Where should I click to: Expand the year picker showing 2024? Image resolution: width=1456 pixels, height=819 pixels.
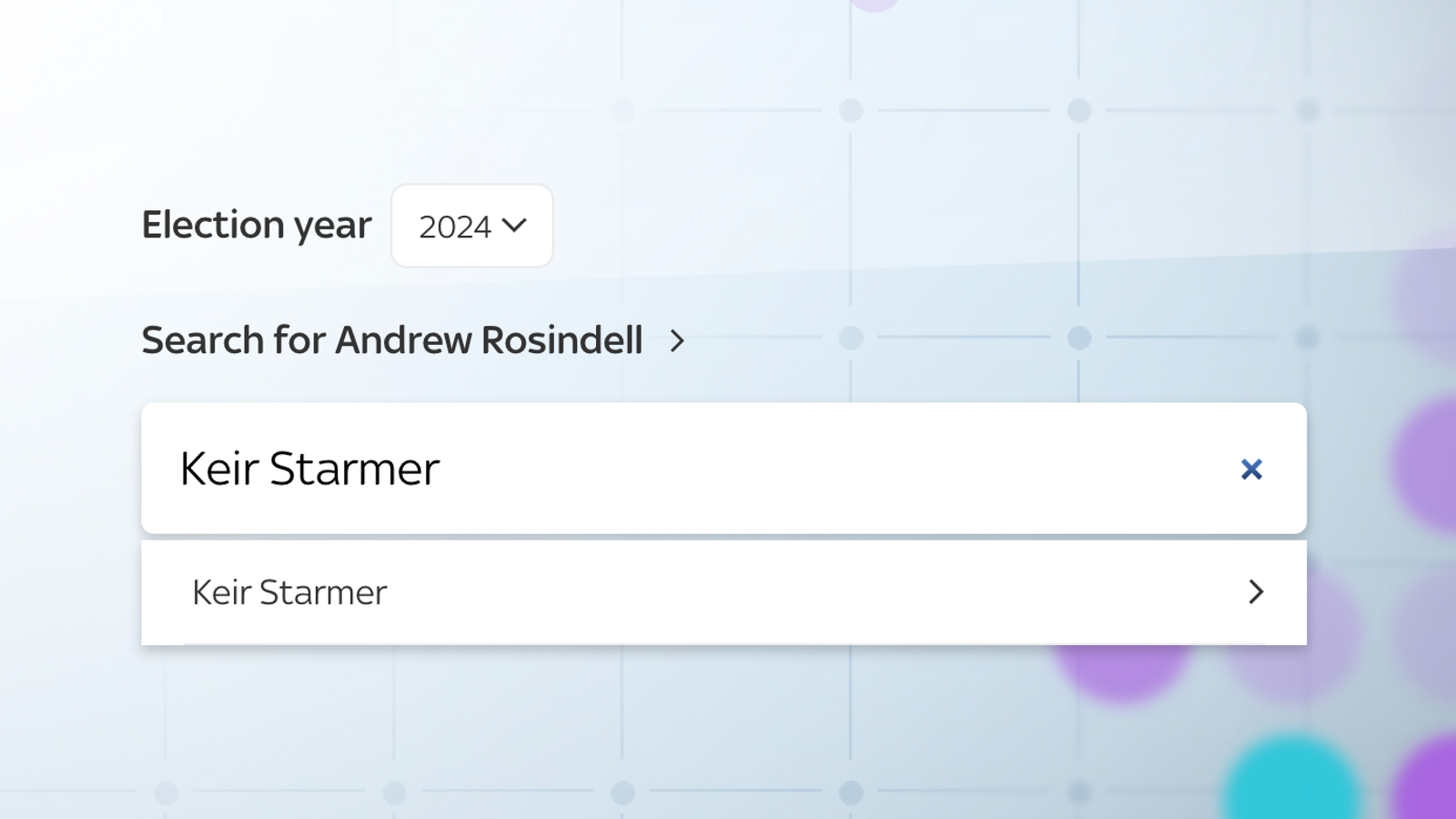[471, 226]
